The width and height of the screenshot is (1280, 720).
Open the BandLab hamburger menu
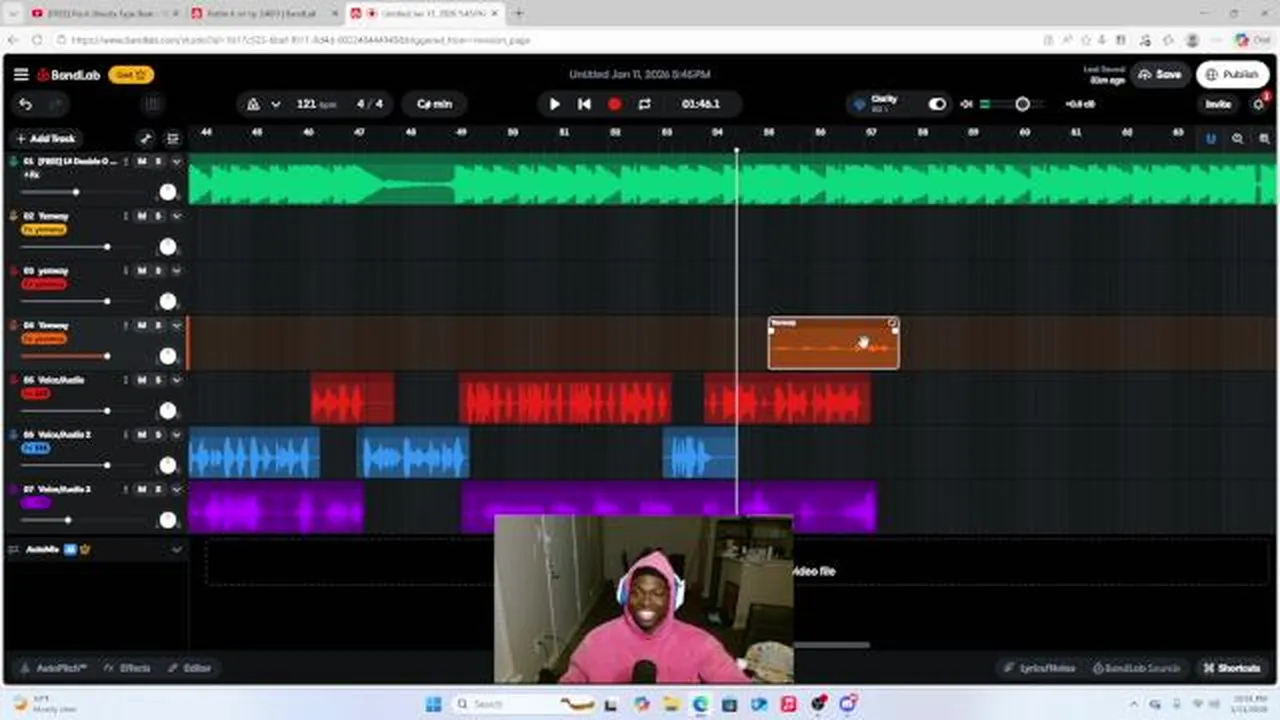[21, 75]
